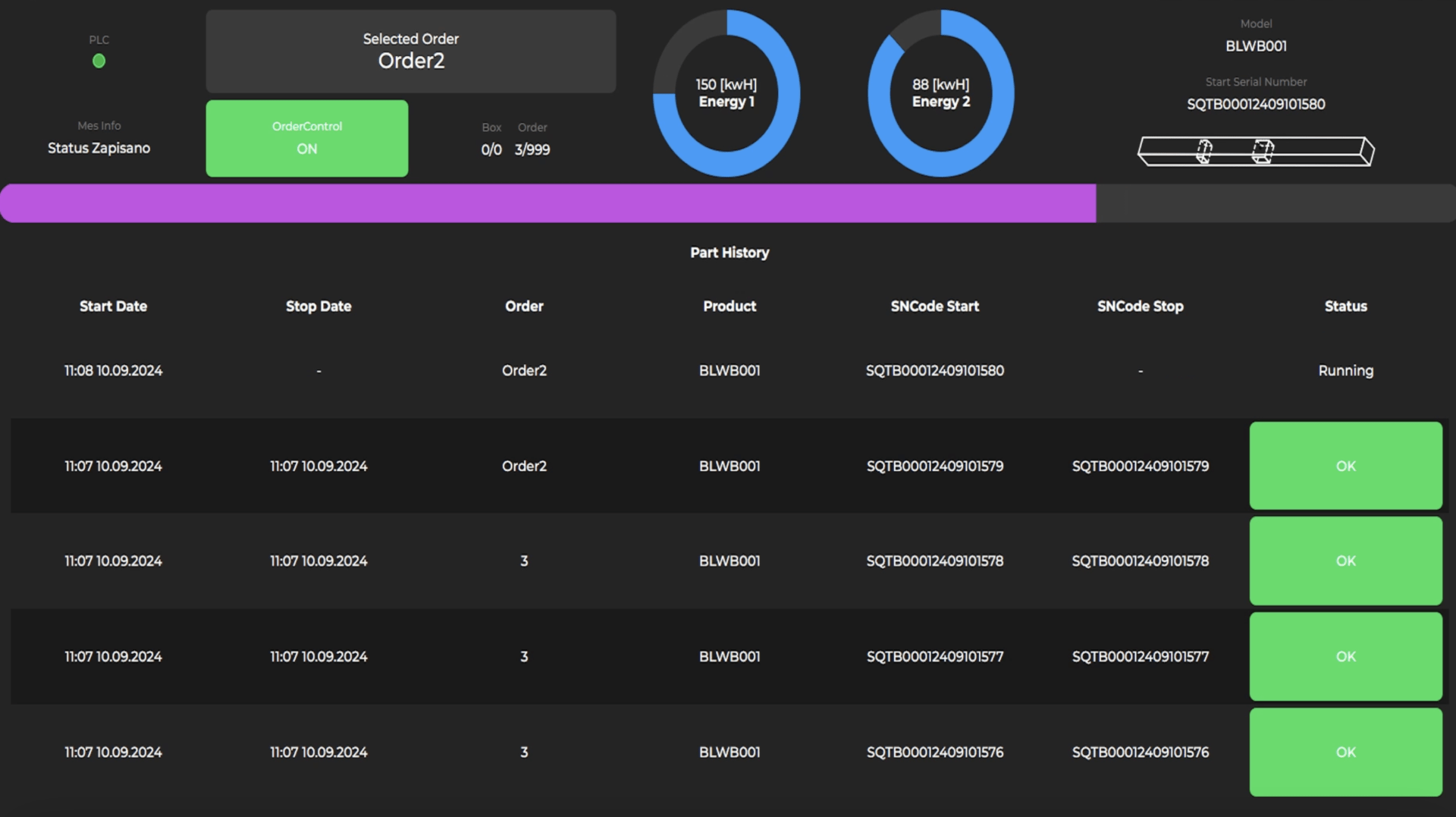Click BLWB001 product in the Running row
Viewport: 1456px width, 817px height.
pyautogui.click(x=730, y=371)
